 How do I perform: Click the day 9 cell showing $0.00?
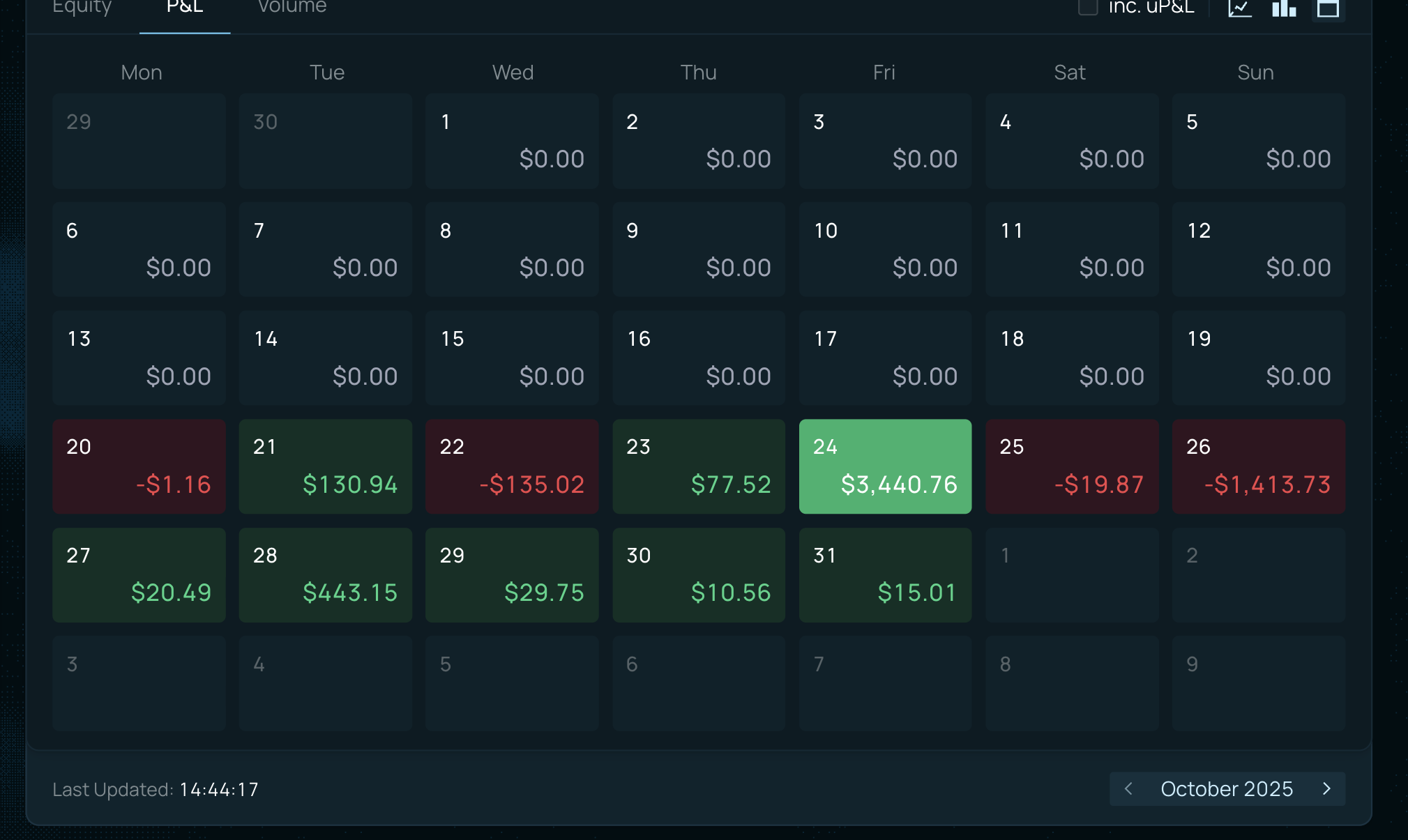pyautogui.click(x=699, y=250)
